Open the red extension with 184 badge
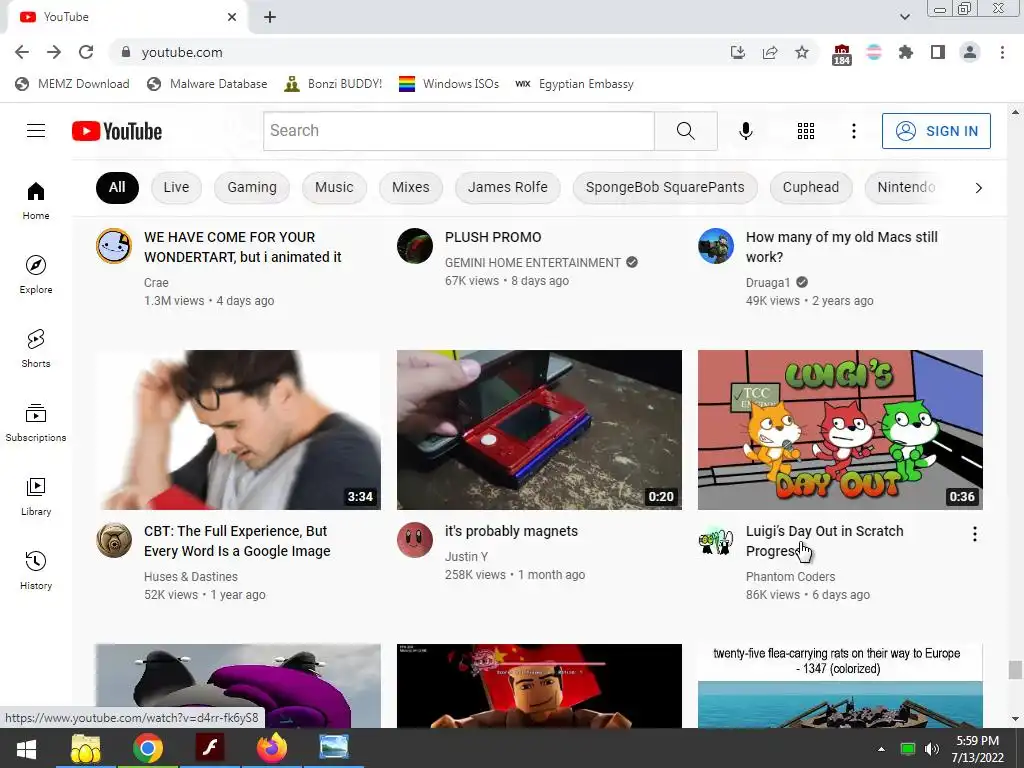The width and height of the screenshot is (1024, 768). (x=842, y=54)
